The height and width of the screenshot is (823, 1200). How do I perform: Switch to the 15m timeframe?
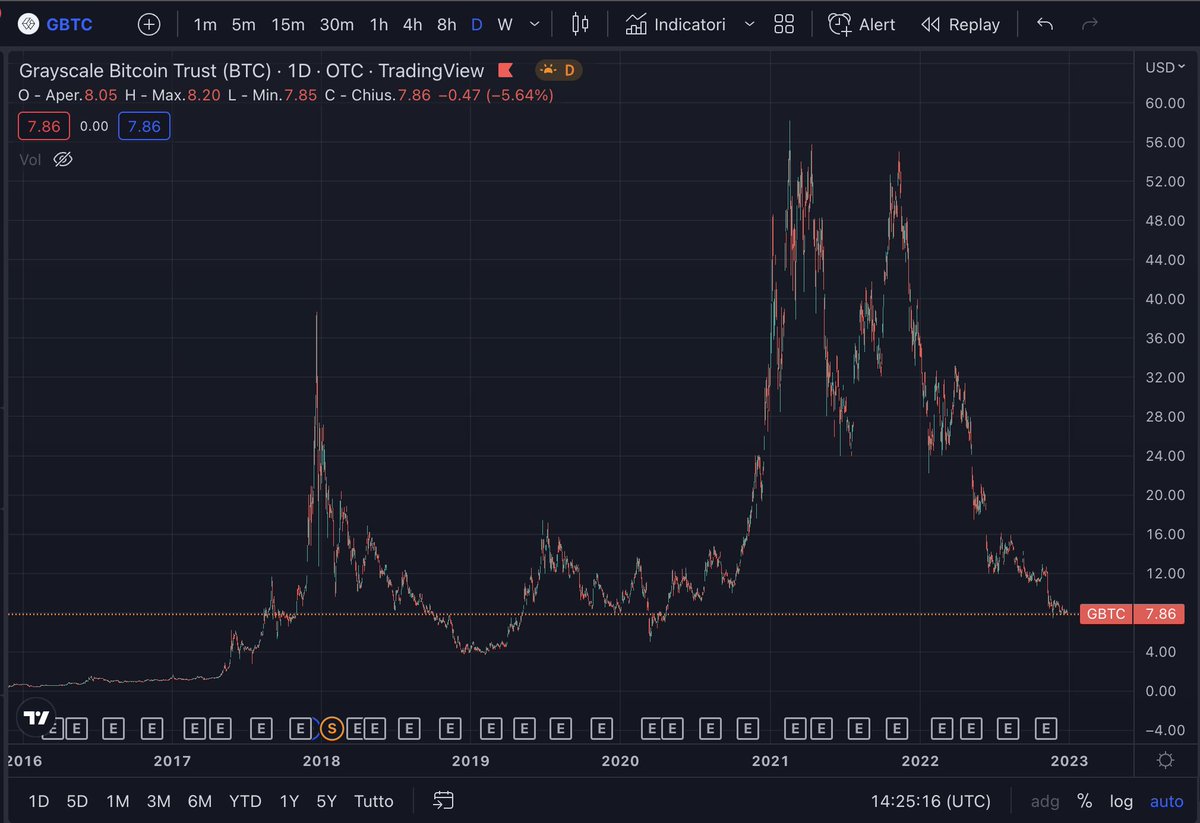288,24
